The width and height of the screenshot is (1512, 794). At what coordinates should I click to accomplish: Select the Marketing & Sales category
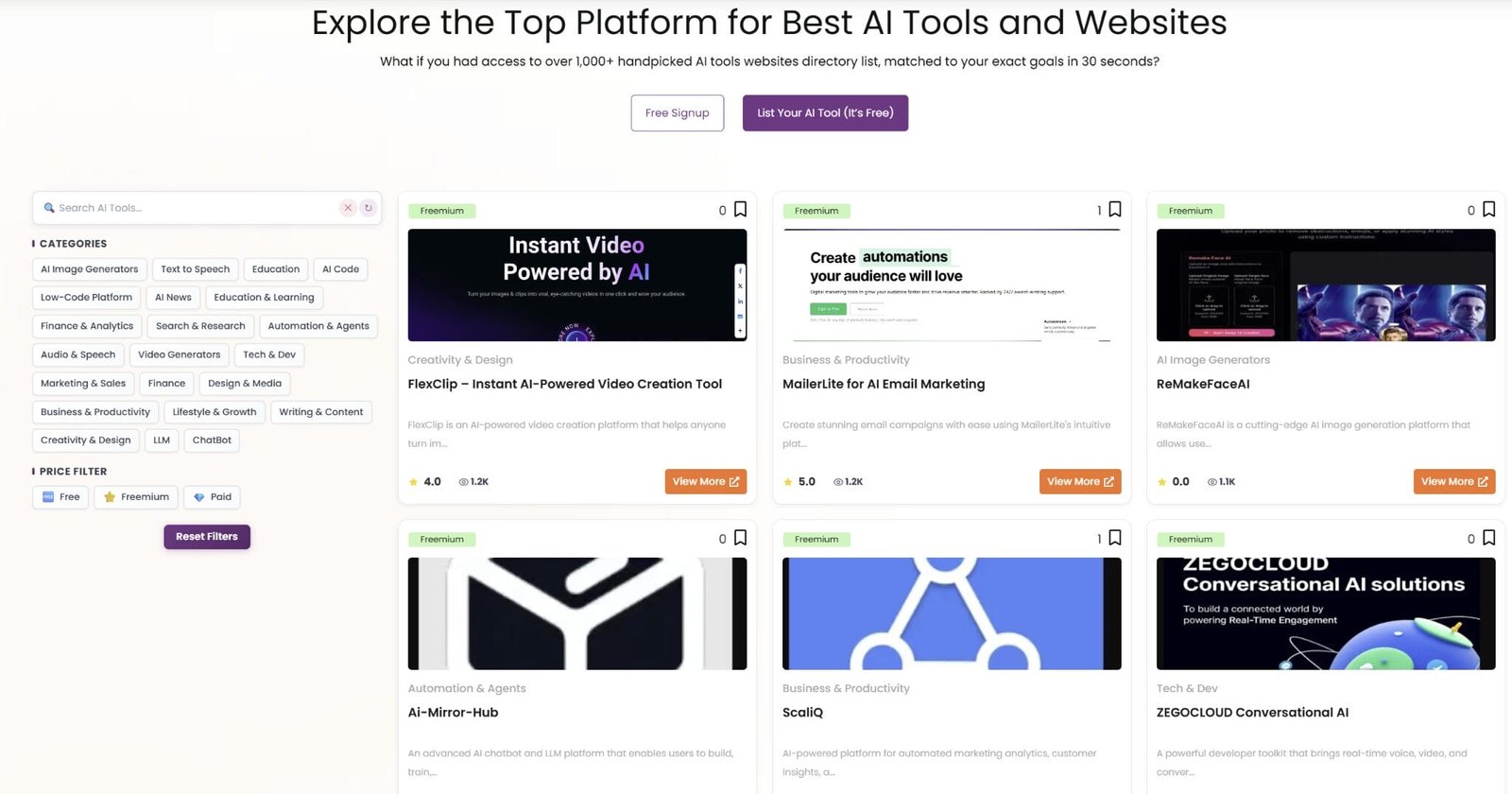click(x=83, y=384)
